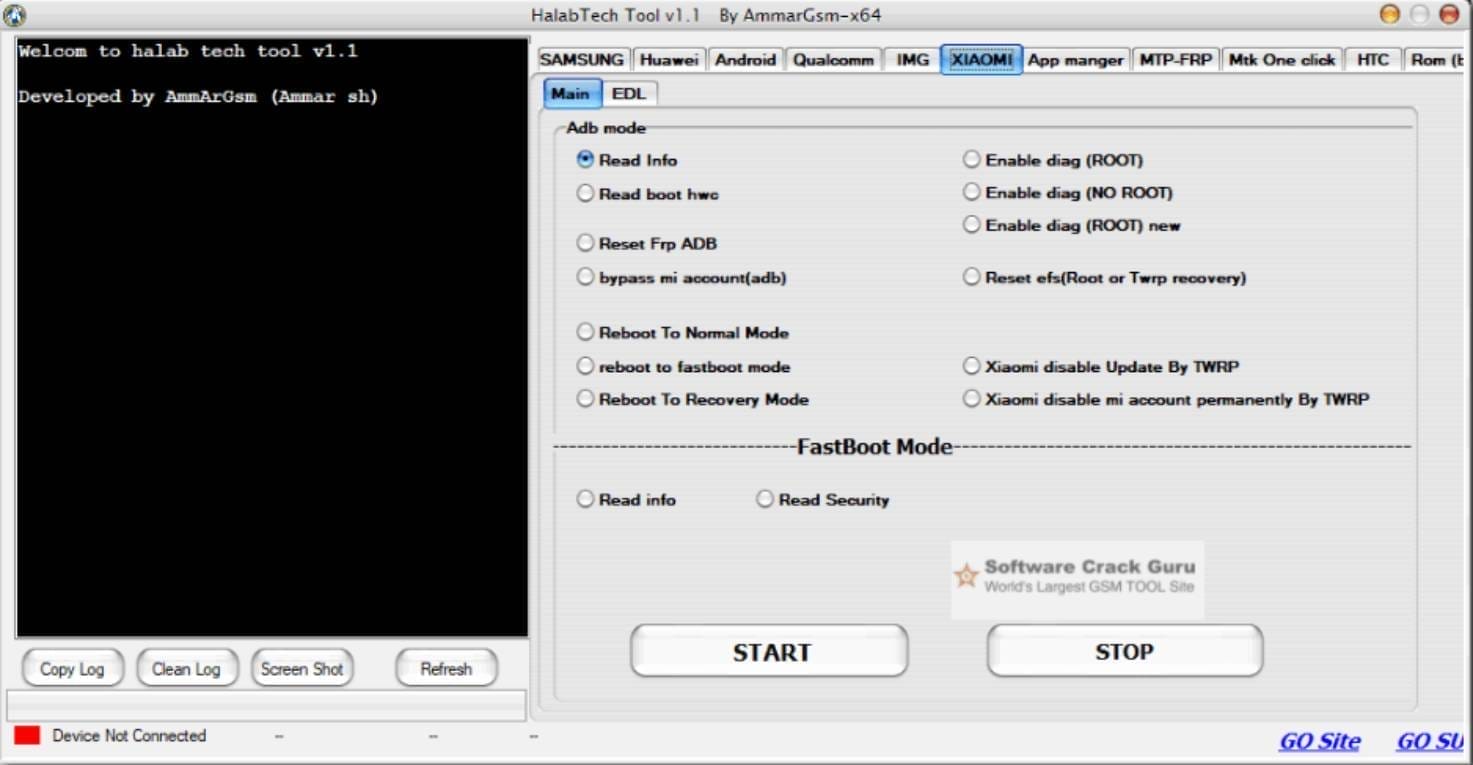Choose Enable diag (NO ROOT)
The image size is (1473, 765).
click(971, 192)
